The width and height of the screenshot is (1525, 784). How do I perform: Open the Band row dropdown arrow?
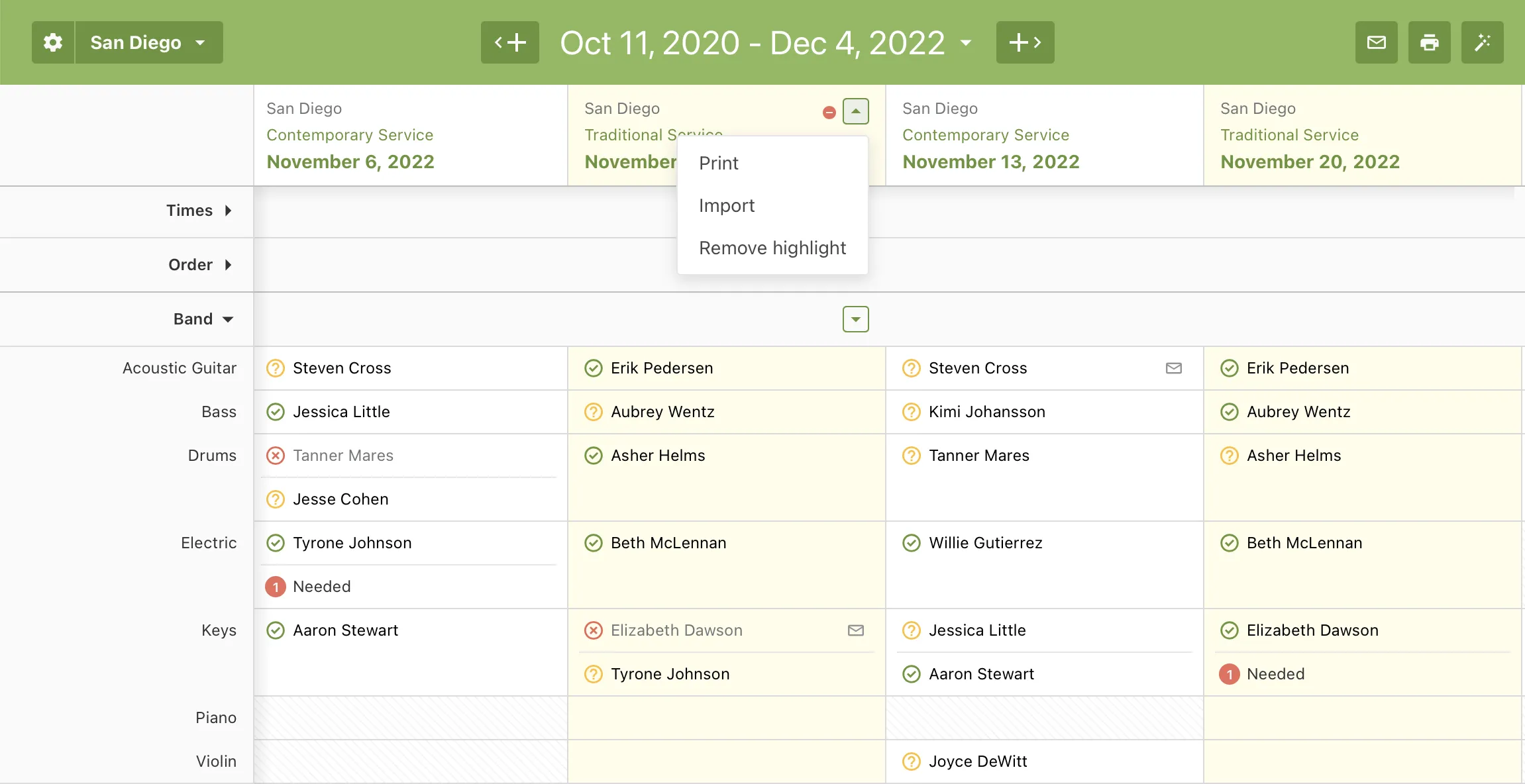[855, 318]
